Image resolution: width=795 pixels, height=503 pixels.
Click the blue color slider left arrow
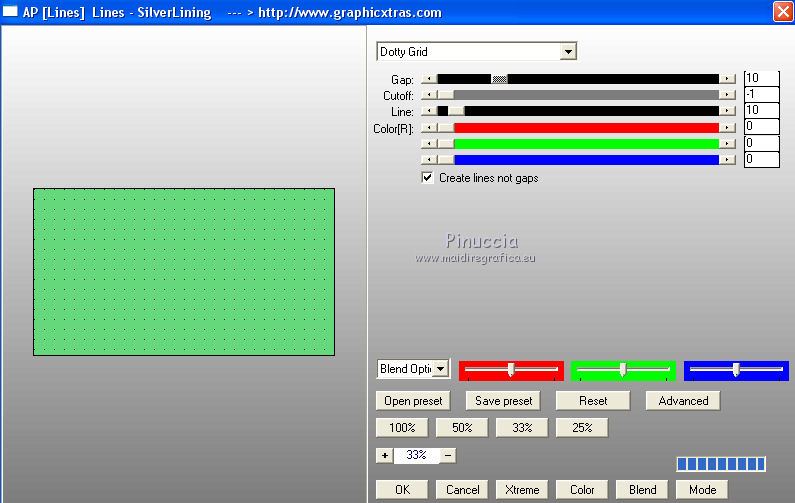(429, 160)
